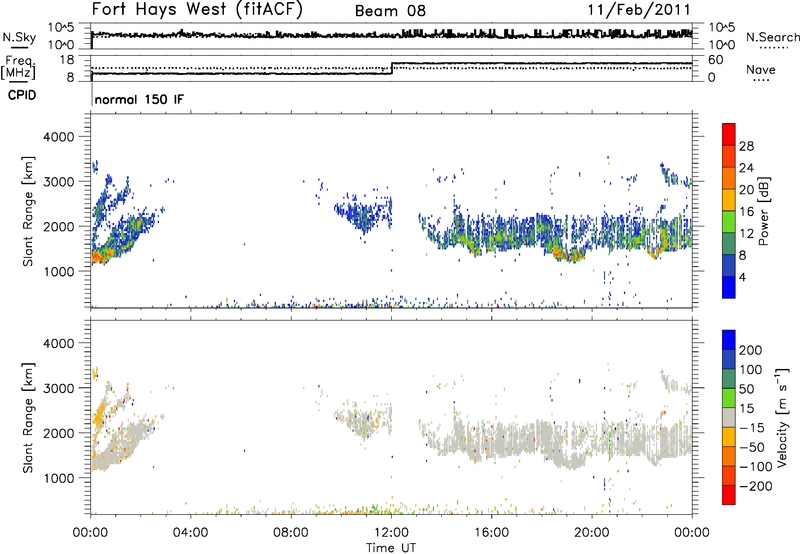Click the date '11/Feb/2011'
The width and height of the screenshot is (800, 554).
pos(639,10)
